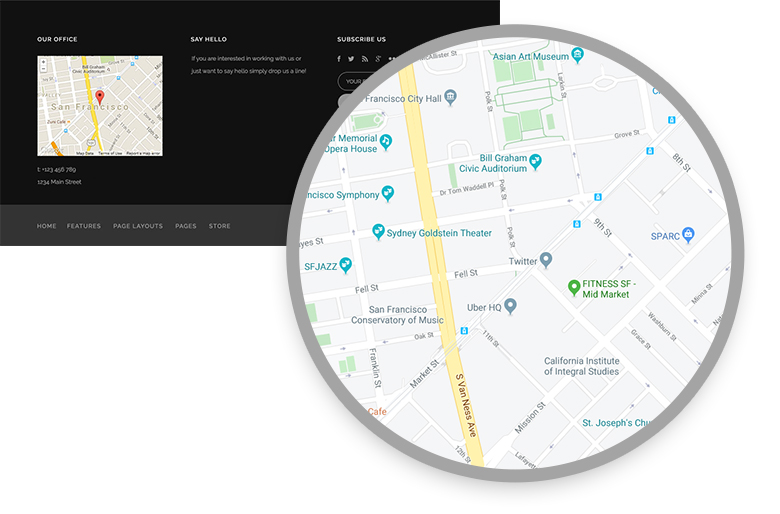Viewport: 780px width, 514px height.
Task: Open the Google Plus social icon
Action: (378, 59)
